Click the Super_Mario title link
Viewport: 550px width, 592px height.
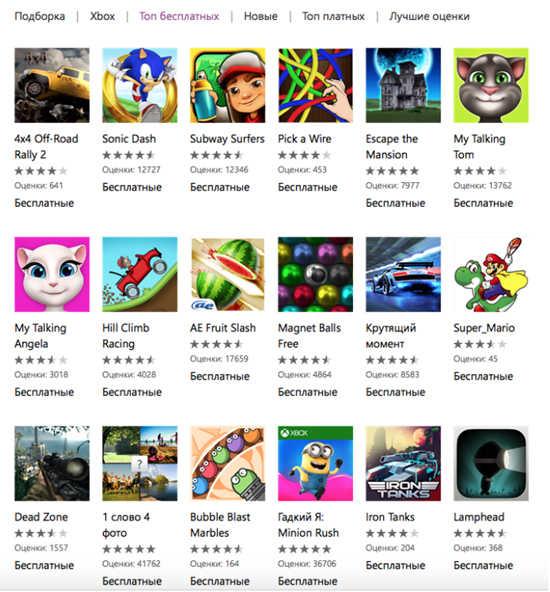point(484,328)
